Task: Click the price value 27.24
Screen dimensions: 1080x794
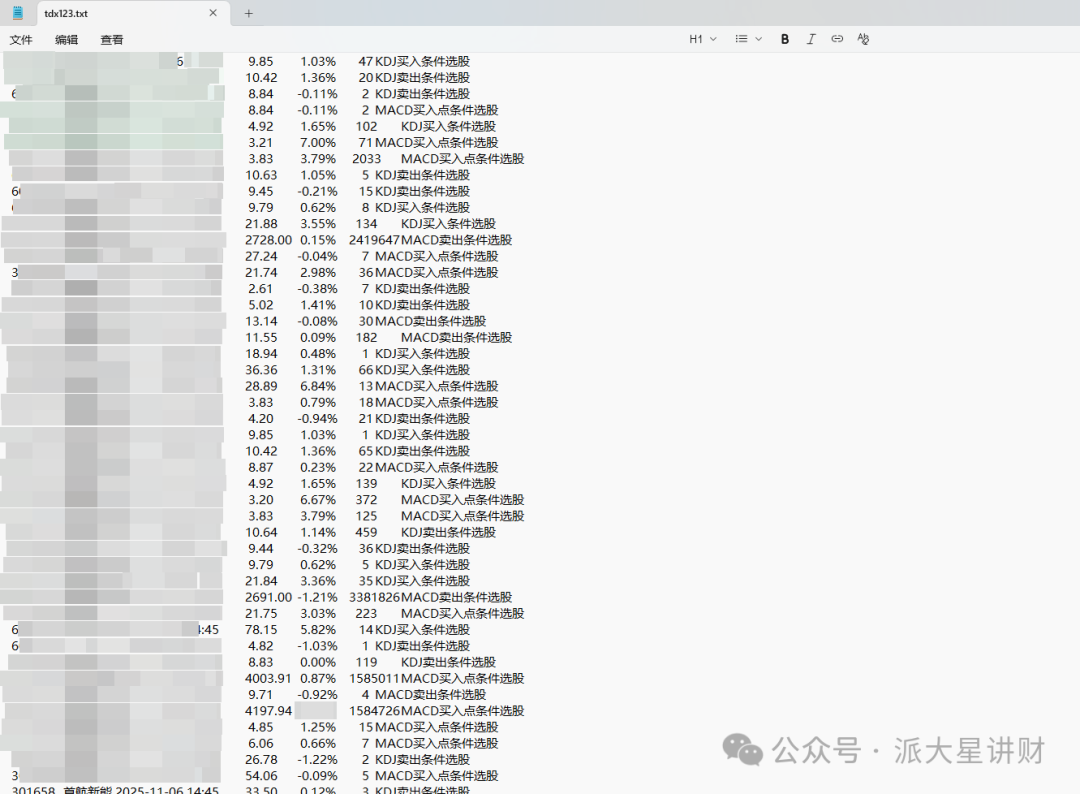Action: pos(261,256)
